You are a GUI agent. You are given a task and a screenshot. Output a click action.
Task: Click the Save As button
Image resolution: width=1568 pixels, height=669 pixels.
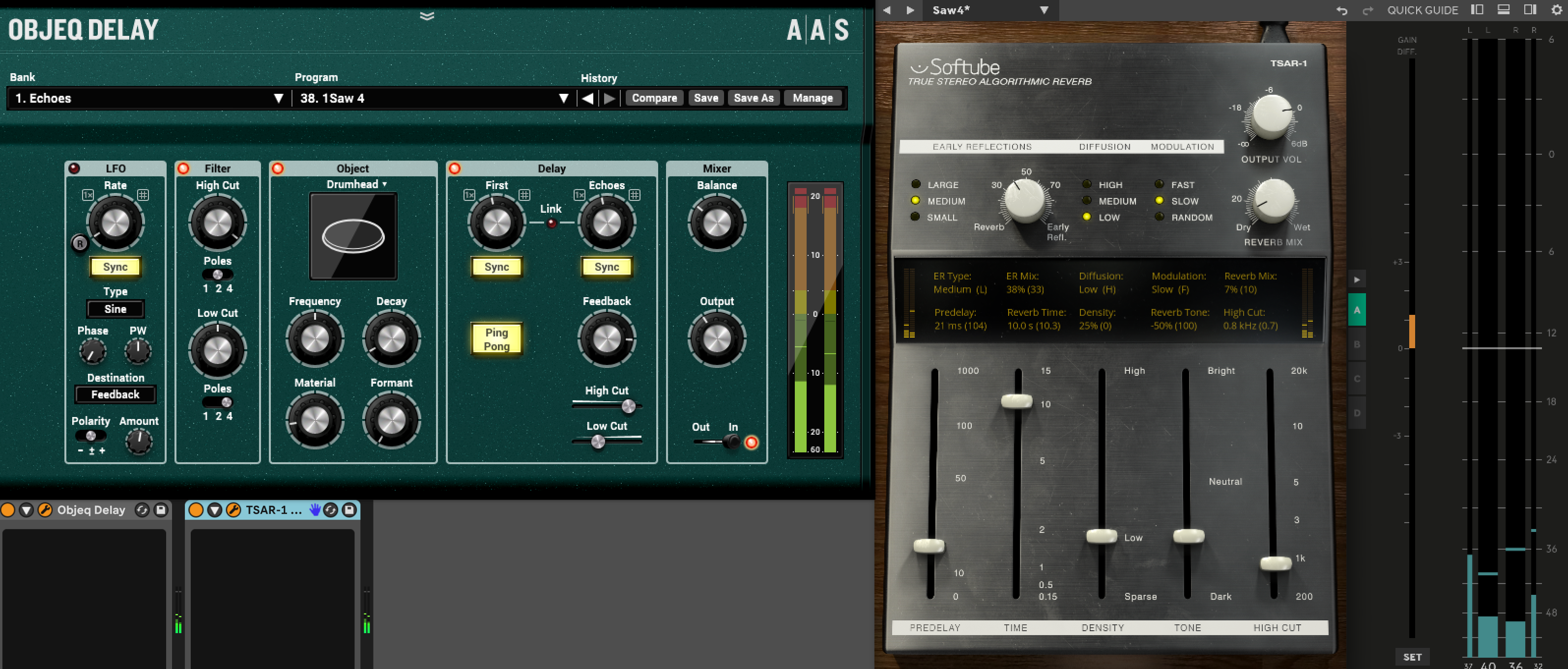753,98
